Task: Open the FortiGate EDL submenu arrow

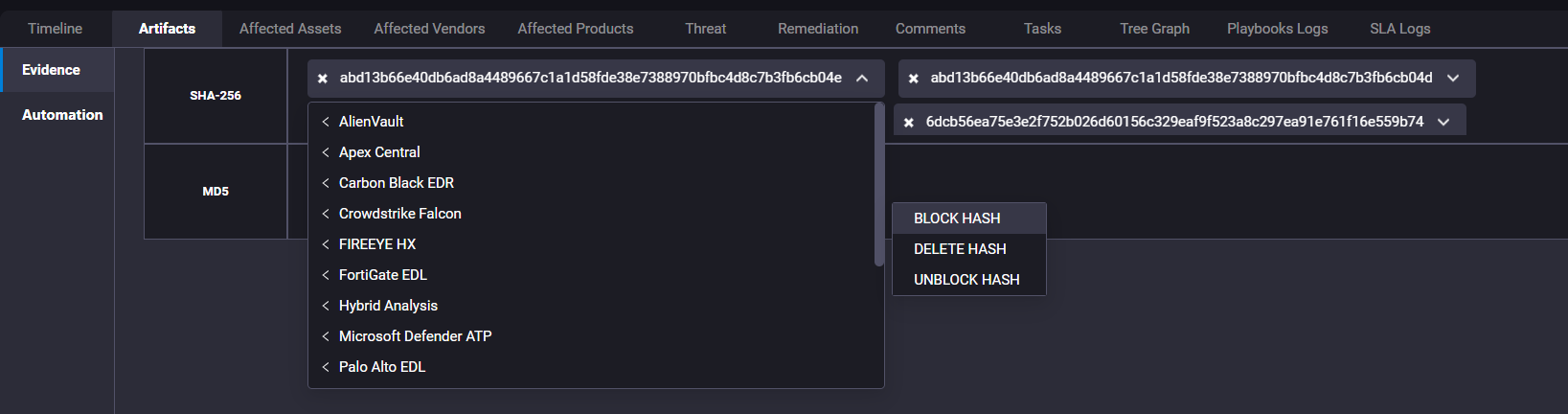Action: (326, 275)
